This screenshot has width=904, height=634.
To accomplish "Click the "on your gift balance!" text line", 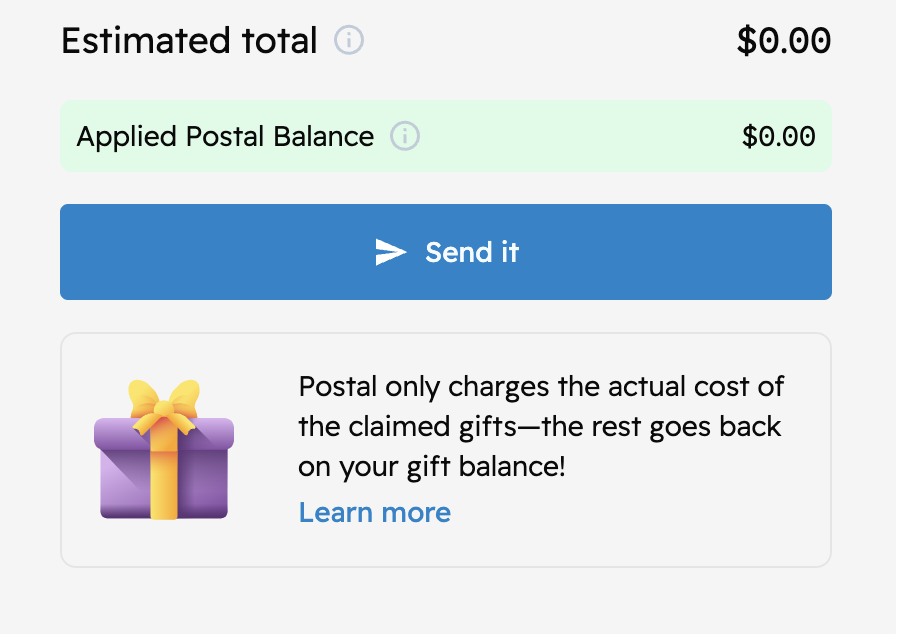I will (x=432, y=467).
